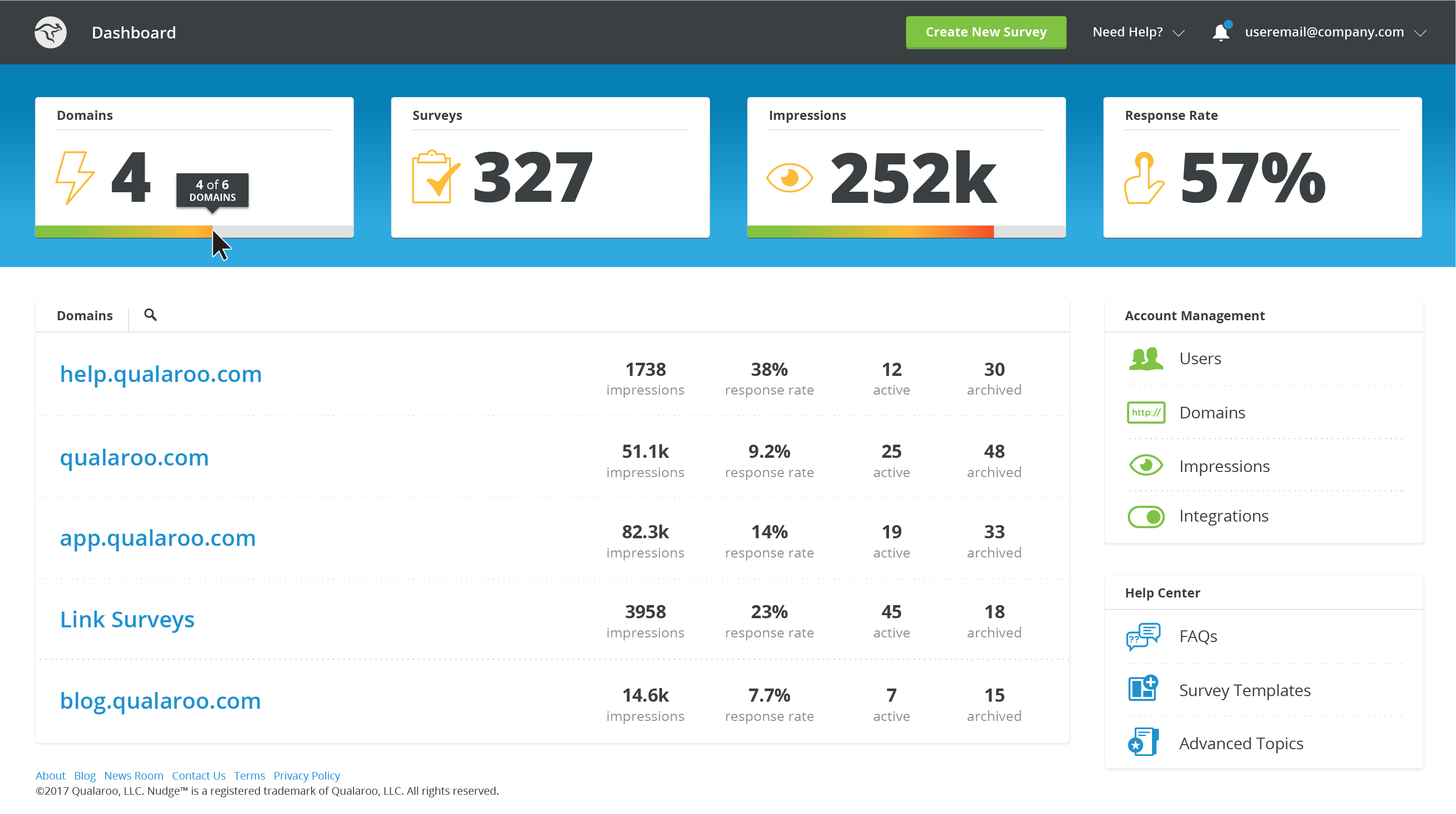Click 38% response rate value
The width and height of the screenshot is (1456, 814).
pyautogui.click(x=769, y=369)
